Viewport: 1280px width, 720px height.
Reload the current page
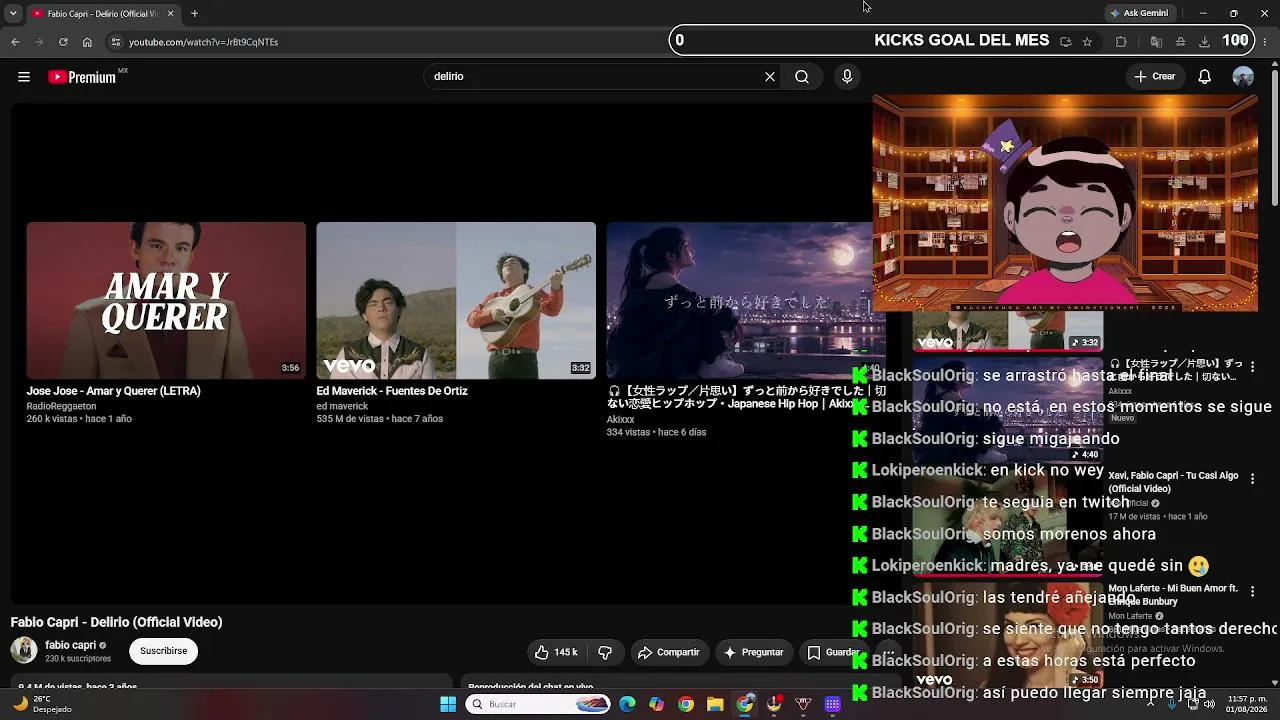click(x=63, y=42)
